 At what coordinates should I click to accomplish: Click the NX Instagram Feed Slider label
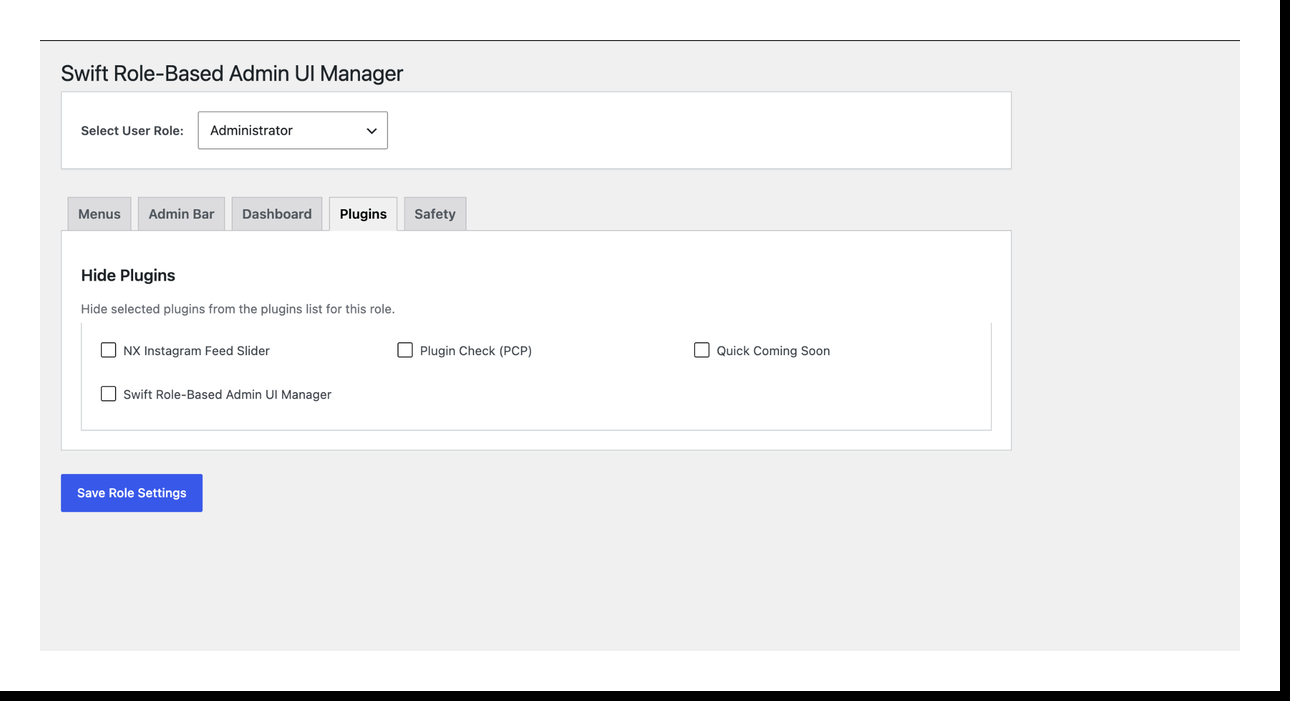tap(194, 350)
